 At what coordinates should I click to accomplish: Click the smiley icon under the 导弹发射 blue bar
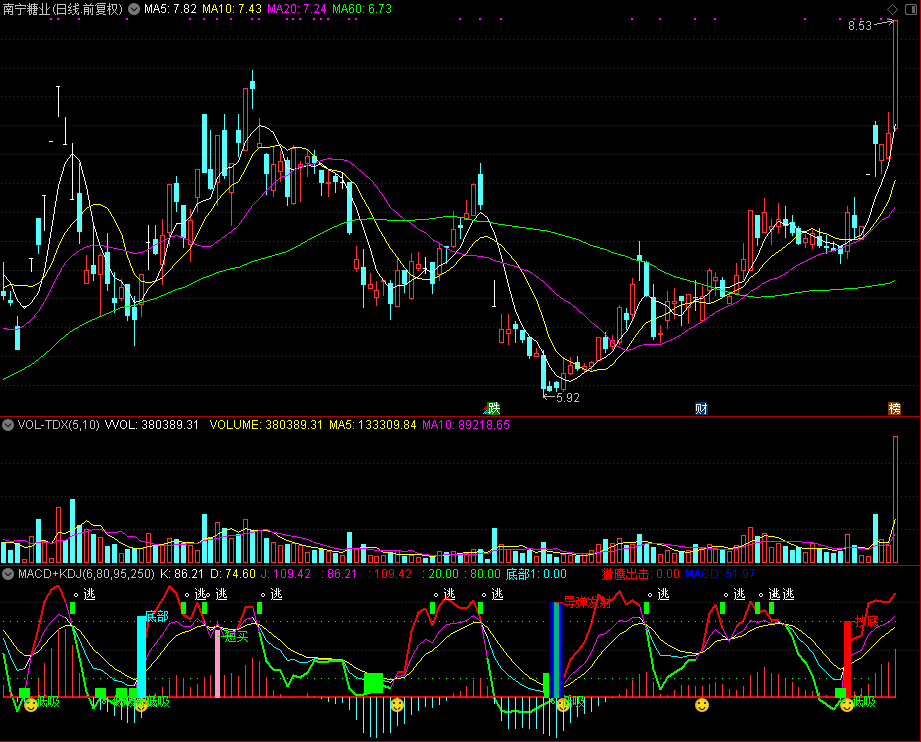pyautogui.click(x=563, y=704)
